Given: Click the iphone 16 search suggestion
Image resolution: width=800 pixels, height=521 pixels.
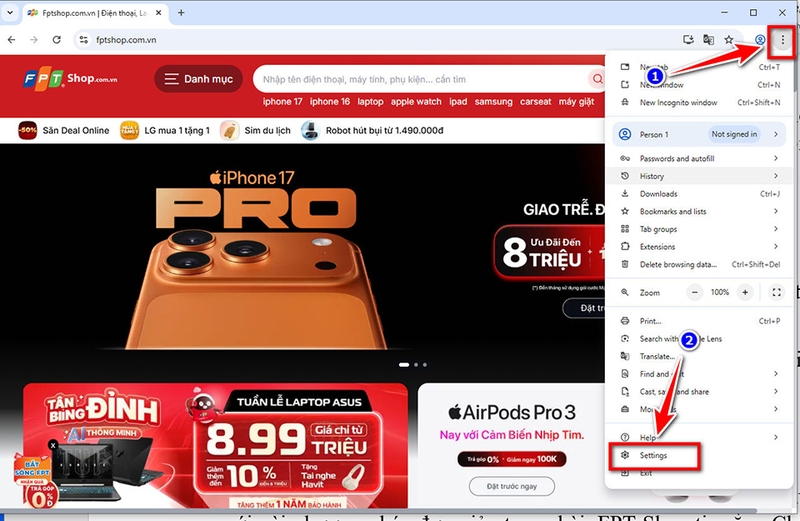Looking at the screenshot, I should click(x=330, y=102).
